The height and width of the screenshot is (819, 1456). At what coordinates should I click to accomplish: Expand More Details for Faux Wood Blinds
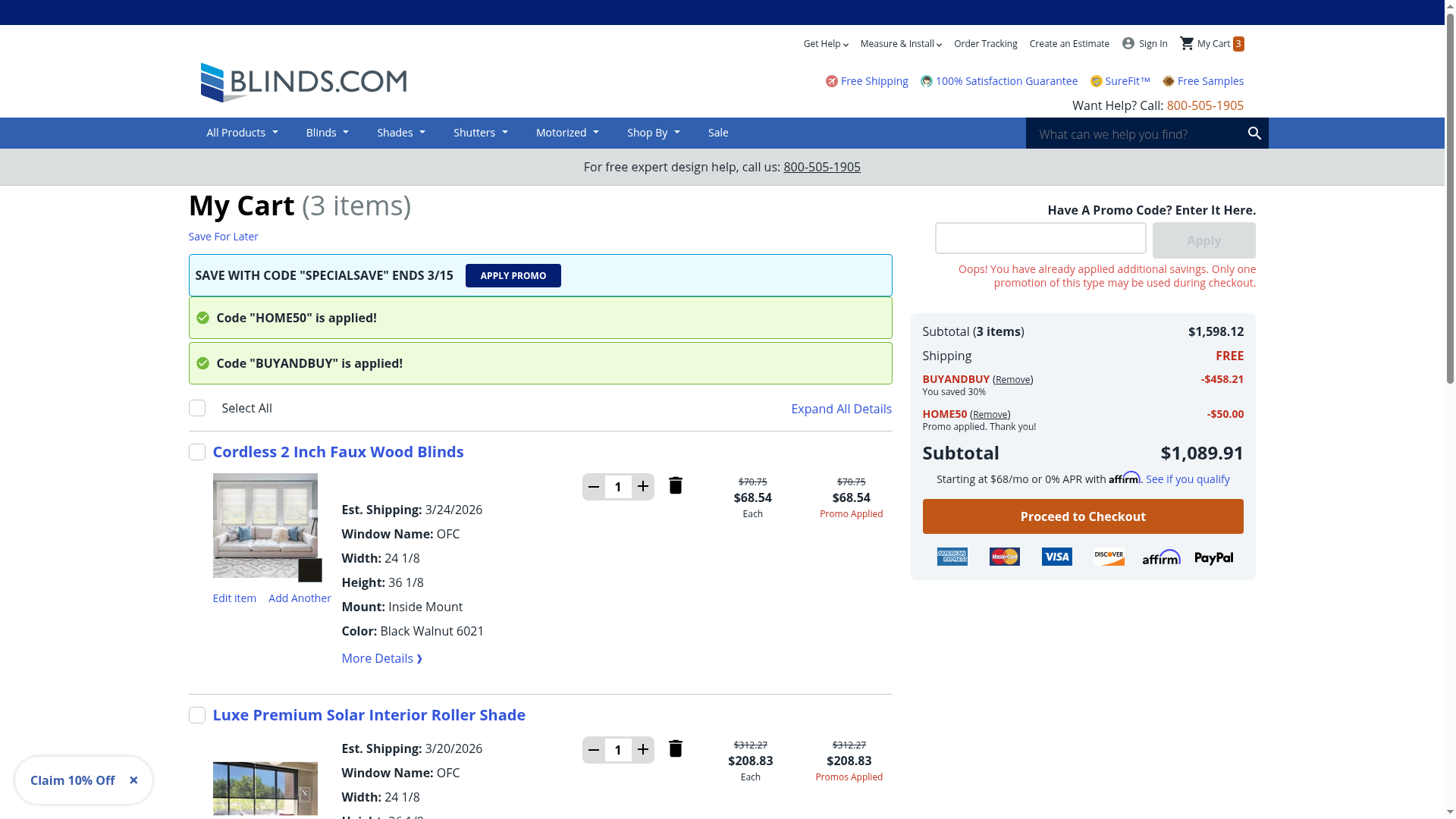381,658
